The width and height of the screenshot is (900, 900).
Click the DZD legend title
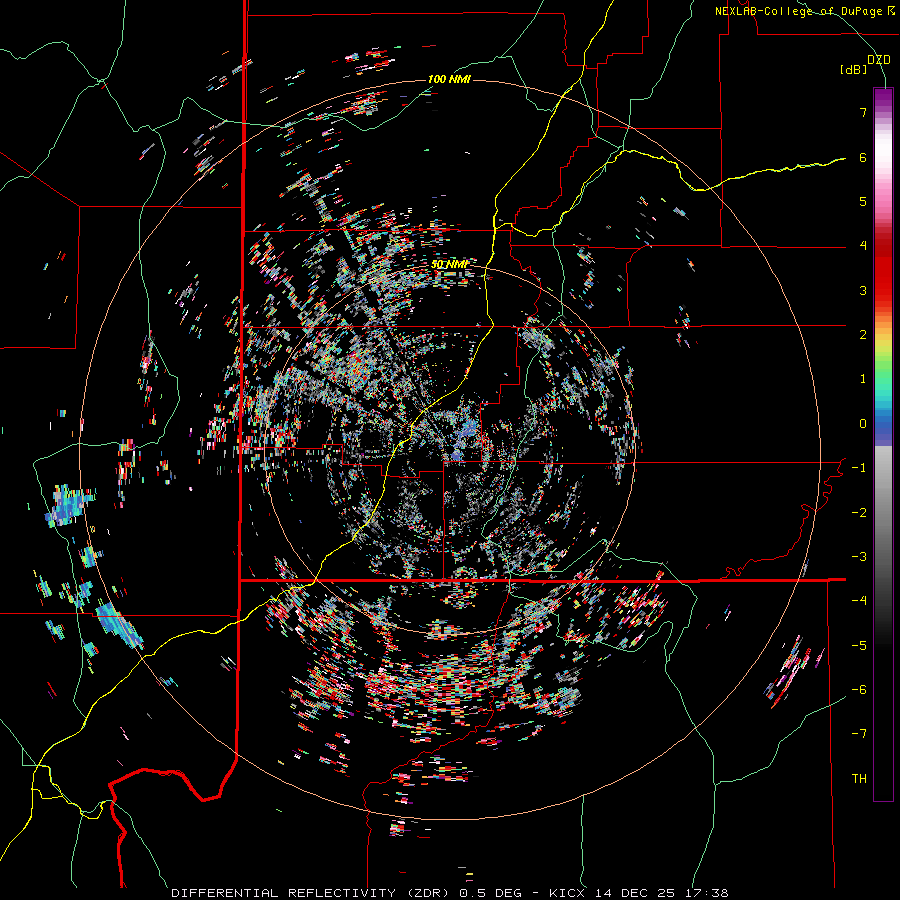coord(878,59)
